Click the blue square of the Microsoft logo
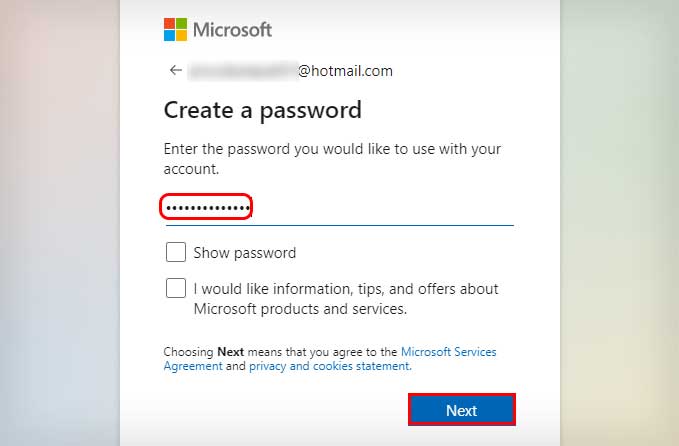The height and width of the screenshot is (446, 679). pos(169,35)
